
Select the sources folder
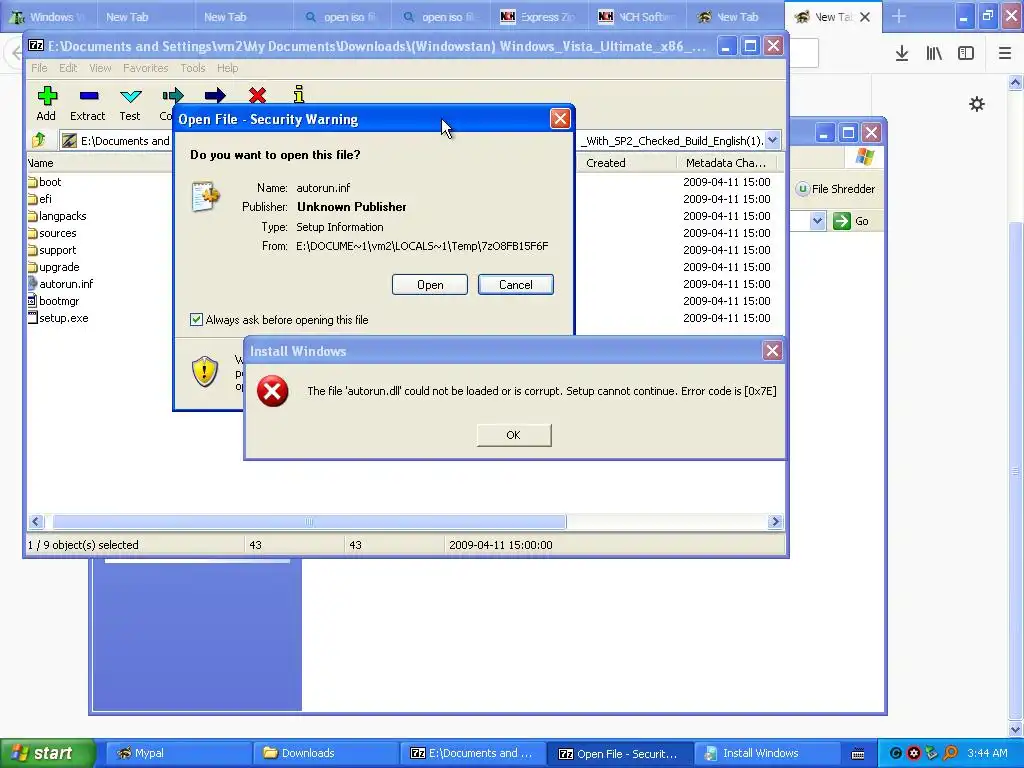coord(52,232)
